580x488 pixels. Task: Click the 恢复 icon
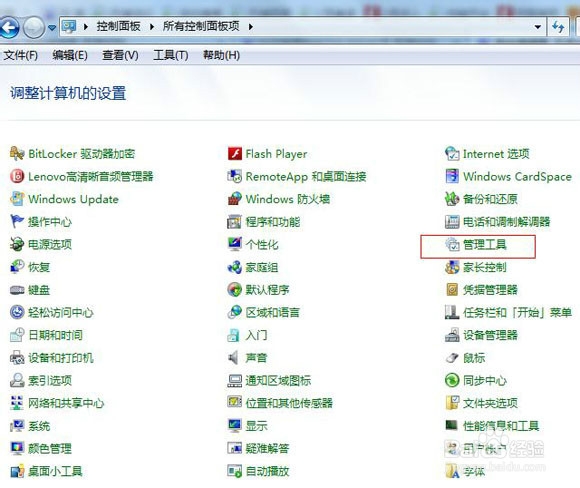tap(17, 267)
